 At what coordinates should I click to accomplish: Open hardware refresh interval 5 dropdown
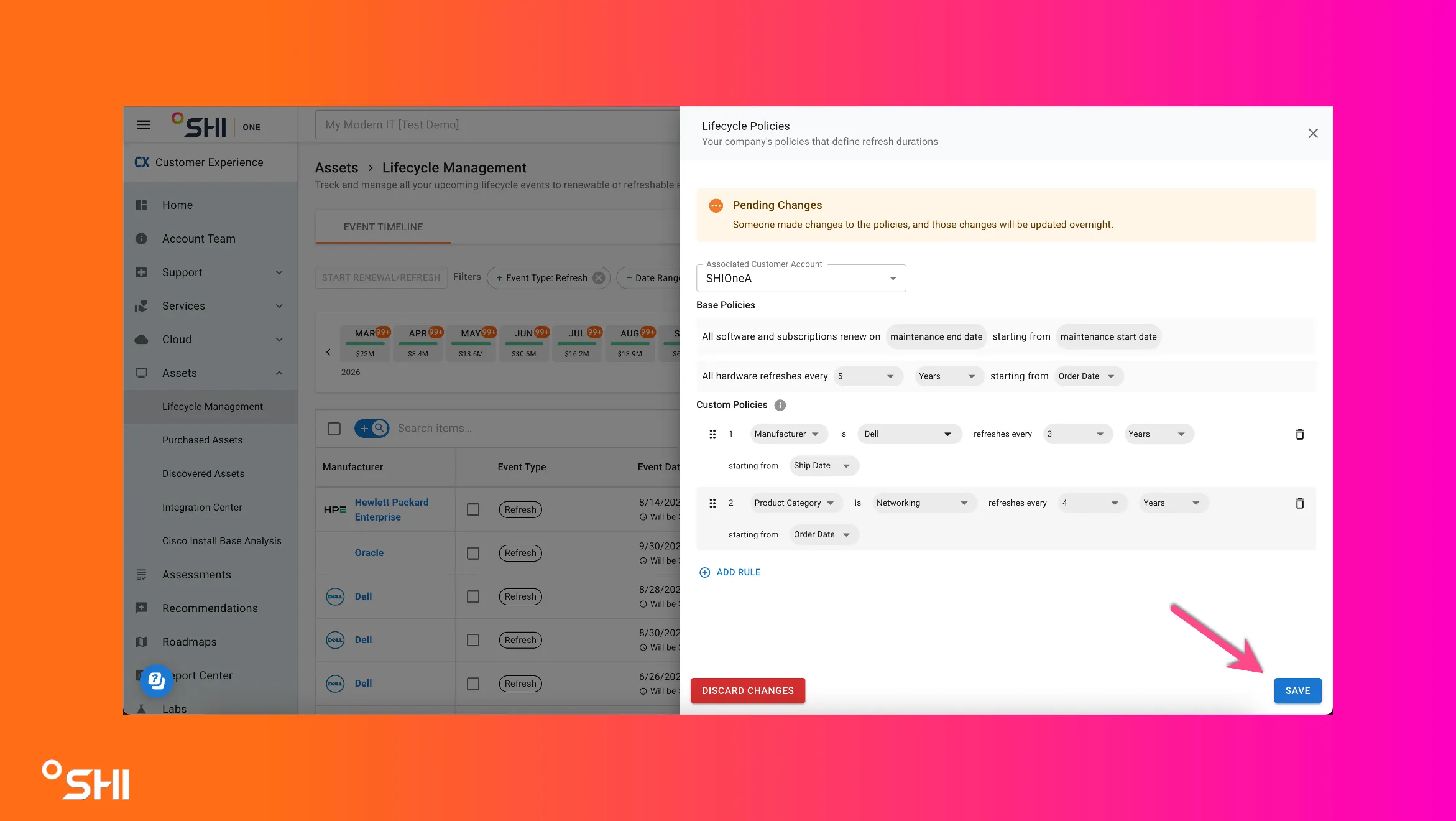868,376
